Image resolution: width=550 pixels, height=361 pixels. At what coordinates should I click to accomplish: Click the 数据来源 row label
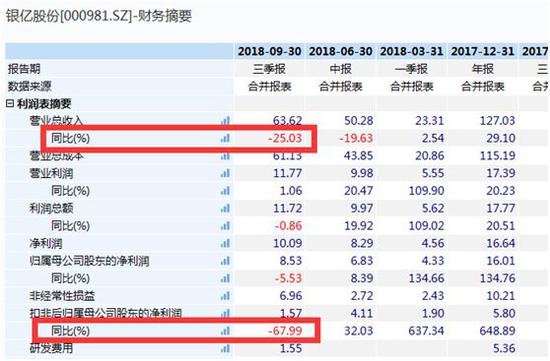29,86
